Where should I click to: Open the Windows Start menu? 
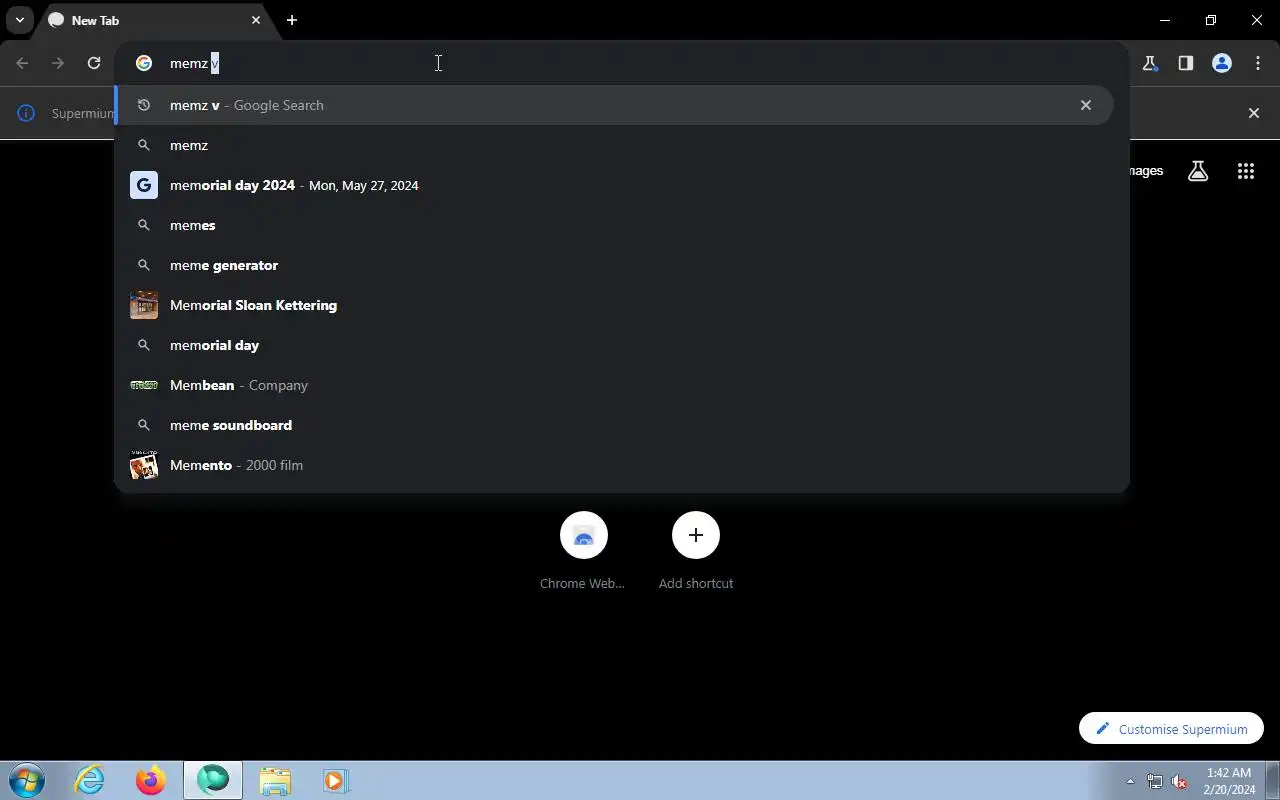pos(27,780)
